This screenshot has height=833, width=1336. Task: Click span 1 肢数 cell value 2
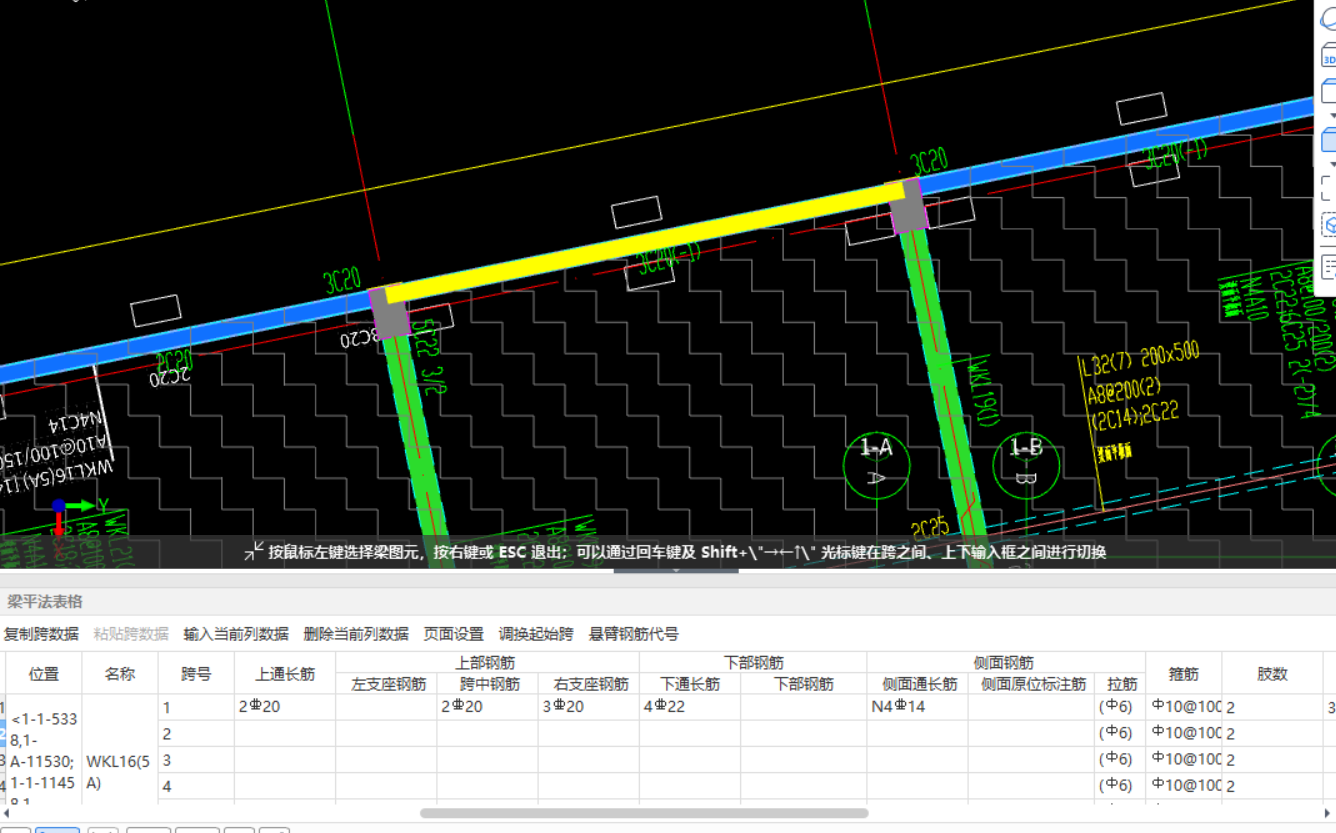pyautogui.click(x=1272, y=707)
